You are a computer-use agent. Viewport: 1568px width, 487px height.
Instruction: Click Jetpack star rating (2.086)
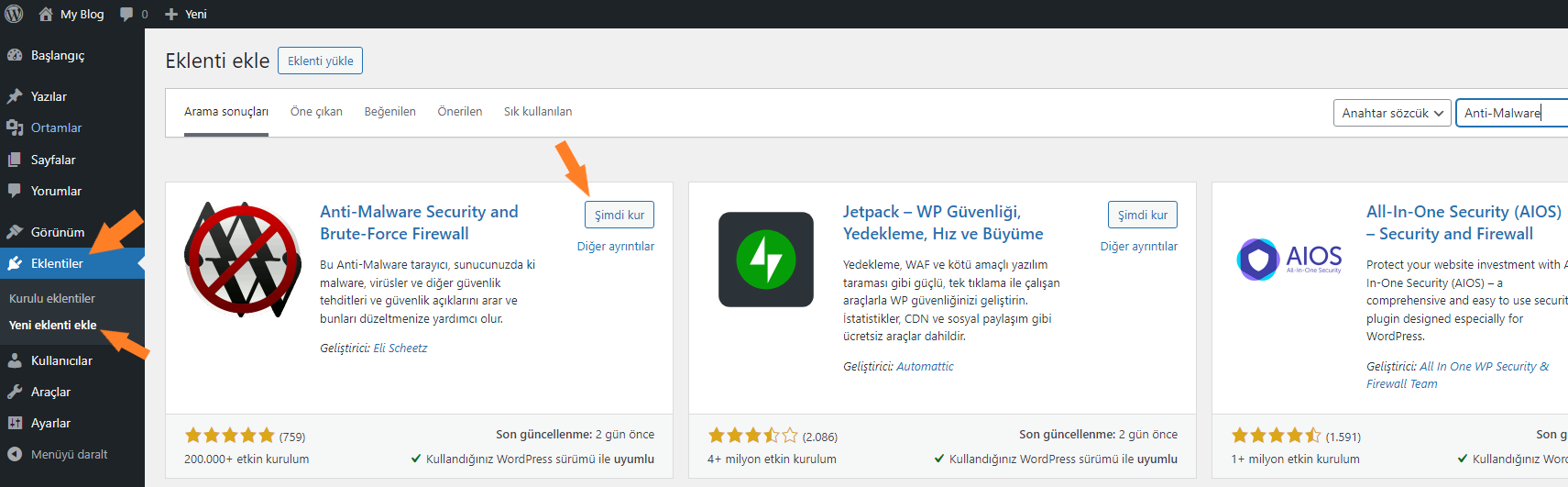coord(753,436)
